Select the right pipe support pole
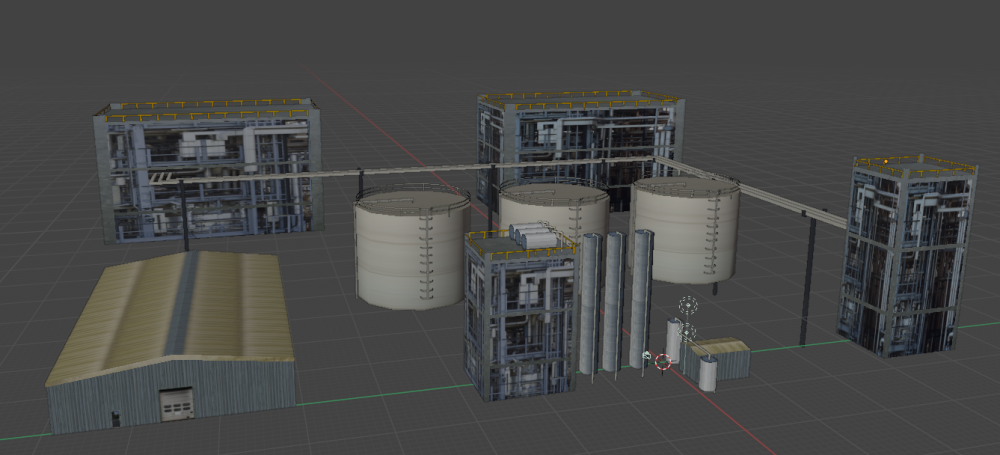 coord(807,285)
